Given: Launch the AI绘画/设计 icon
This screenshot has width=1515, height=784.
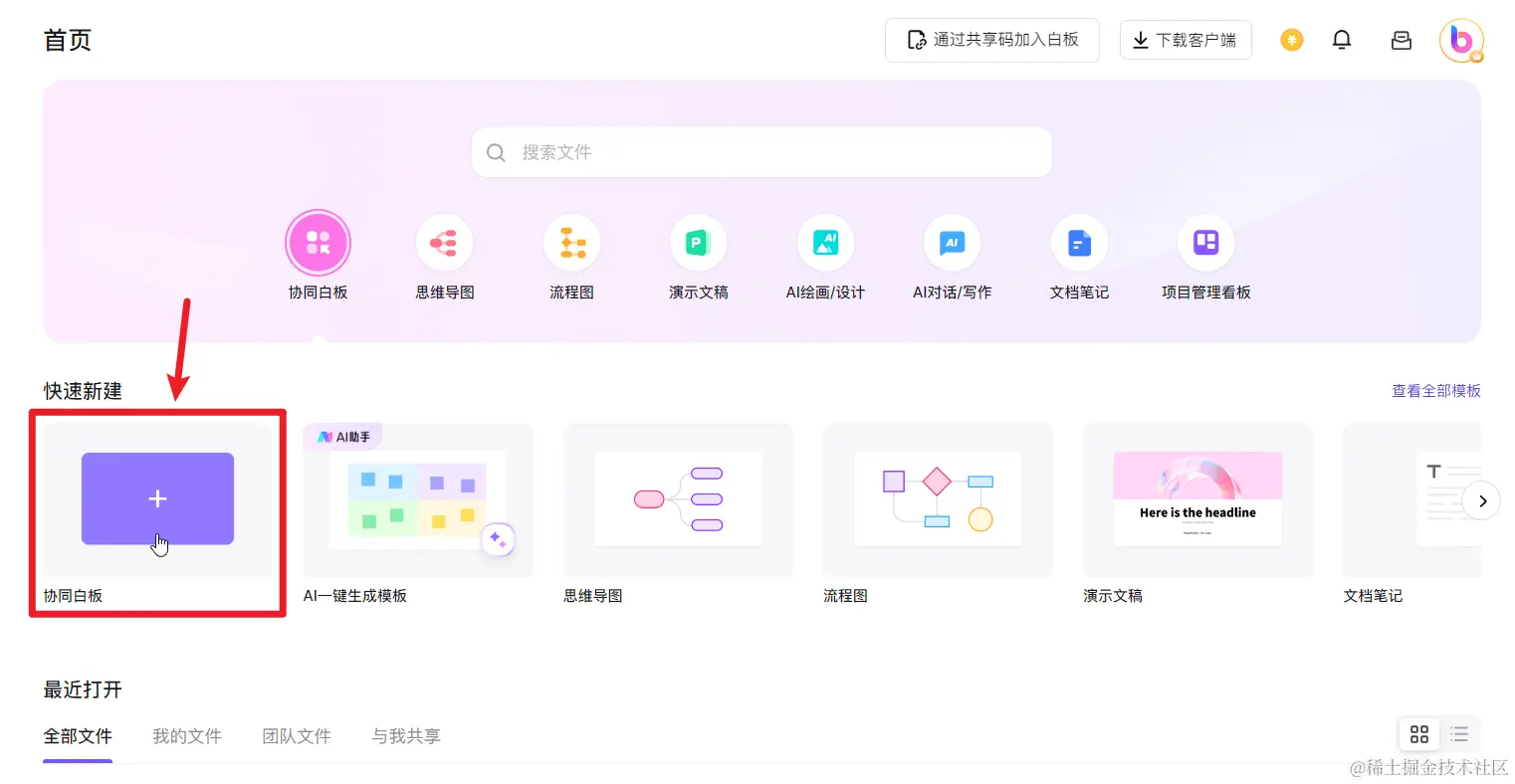Looking at the screenshot, I should click(825, 243).
